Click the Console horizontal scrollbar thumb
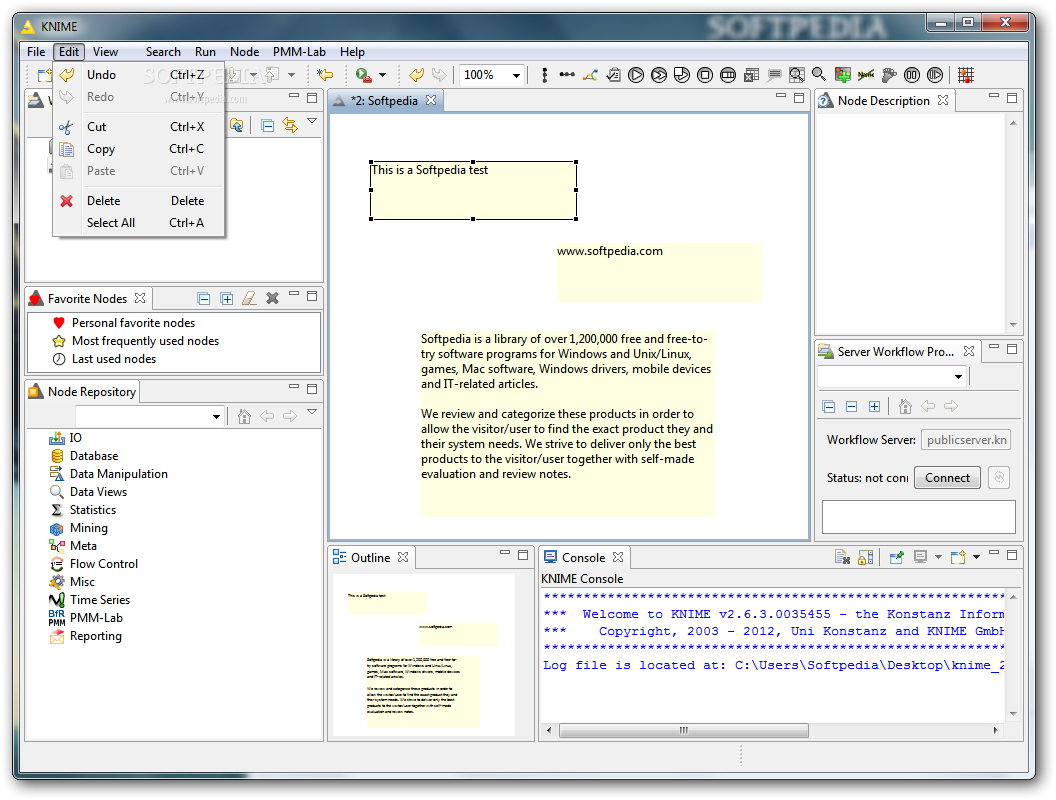The width and height of the screenshot is (1056, 800). [x=684, y=730]
